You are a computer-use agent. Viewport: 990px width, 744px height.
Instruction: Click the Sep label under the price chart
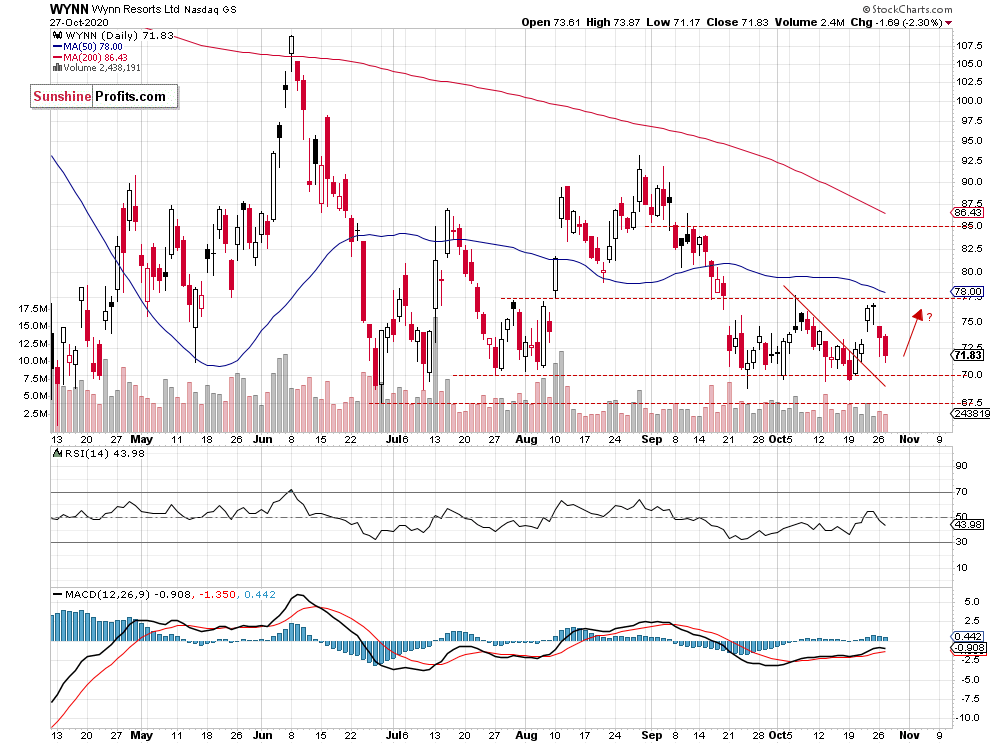coord(652,439)
